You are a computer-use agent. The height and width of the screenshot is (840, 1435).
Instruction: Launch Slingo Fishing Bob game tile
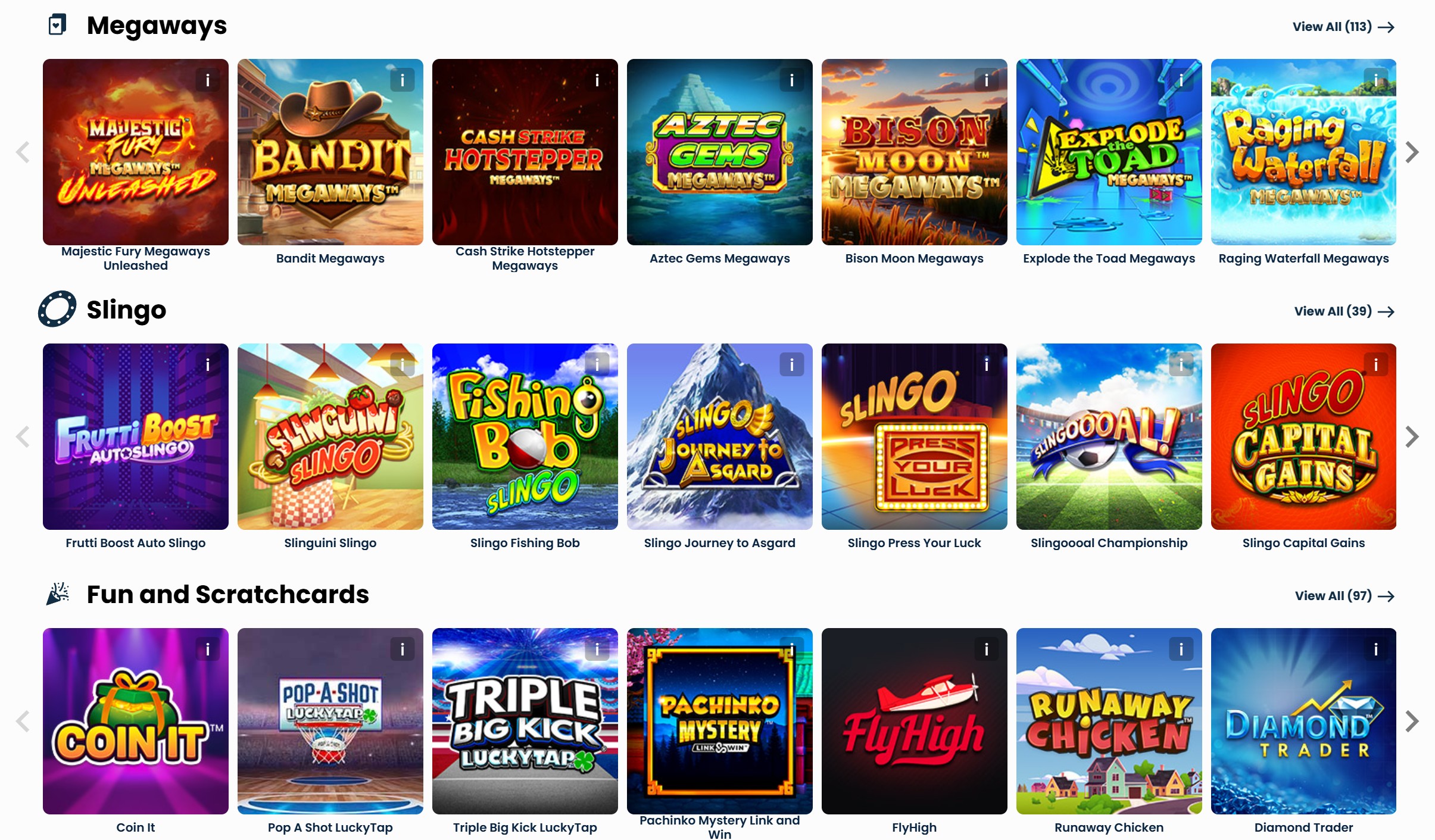[525, 436]
